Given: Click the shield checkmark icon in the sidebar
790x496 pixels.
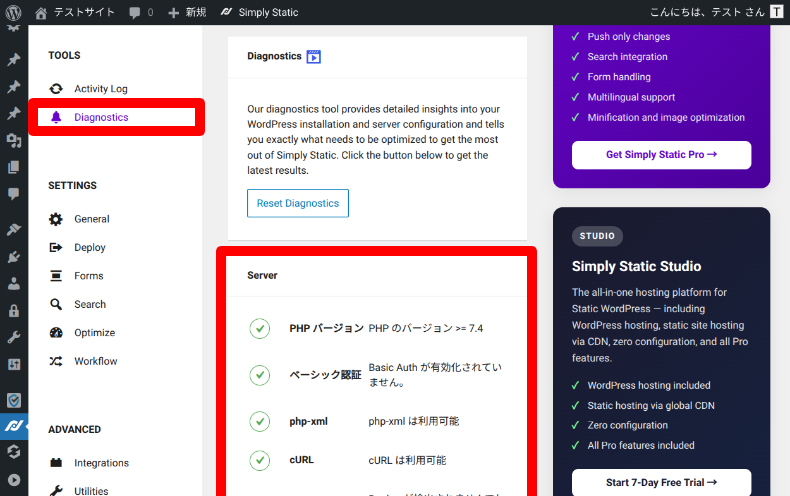Looking at the screenshot, I should pos(14,400).
